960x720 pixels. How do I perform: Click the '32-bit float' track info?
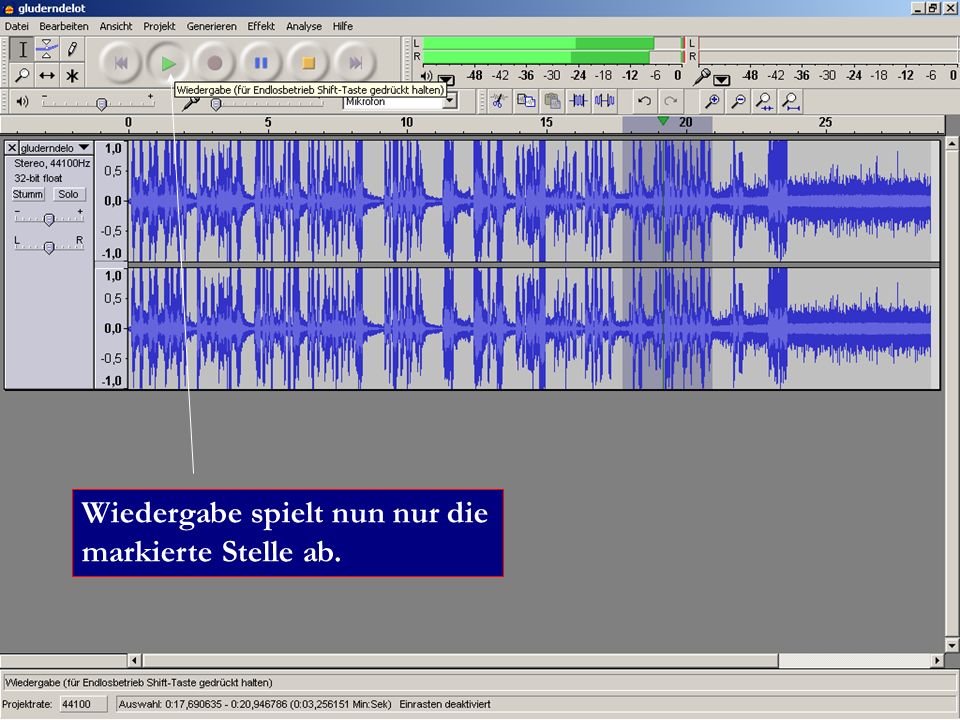coord(38,178)
